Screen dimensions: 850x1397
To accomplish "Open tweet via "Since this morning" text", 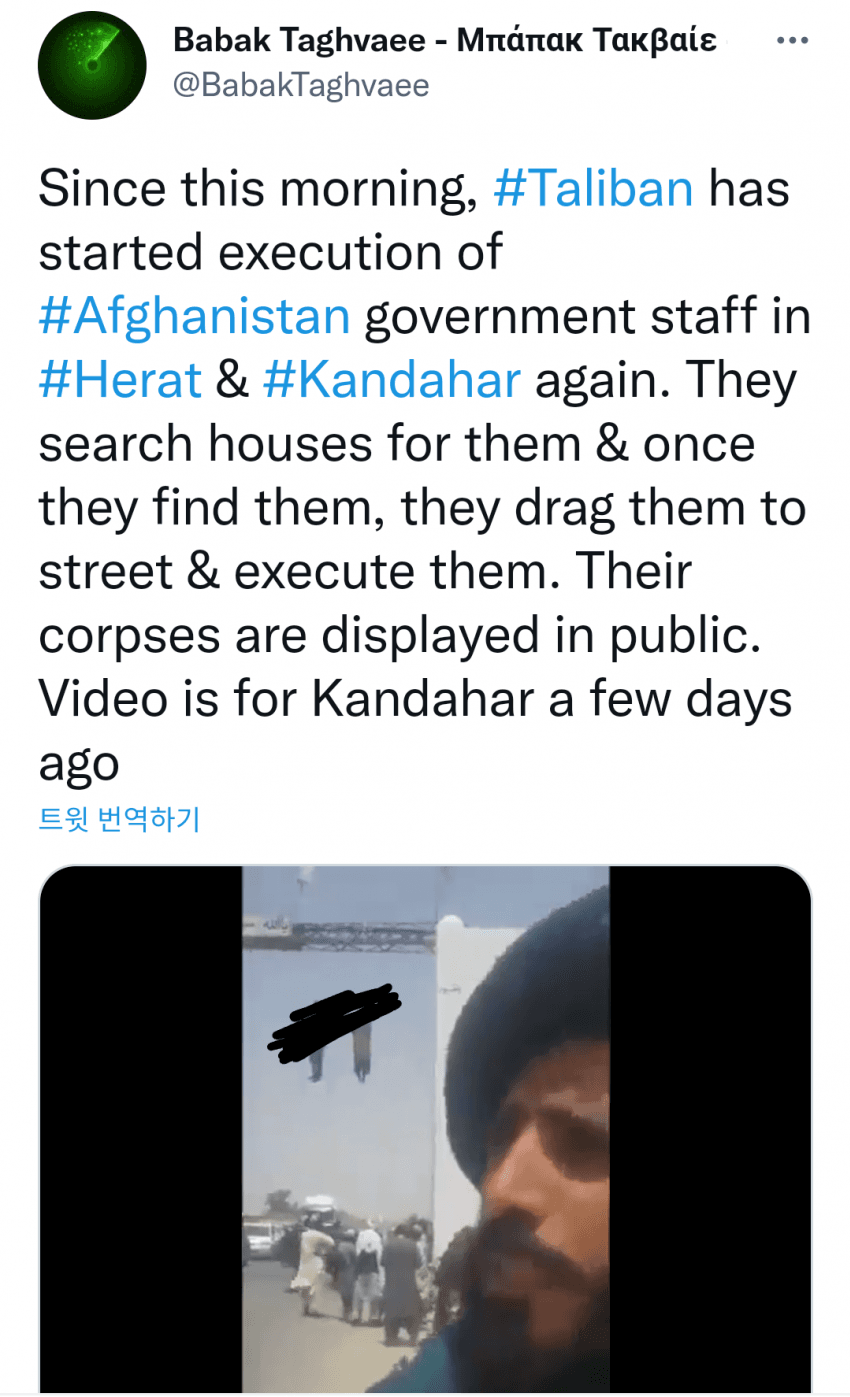I will pyautogui.click(x=256, y=189).
